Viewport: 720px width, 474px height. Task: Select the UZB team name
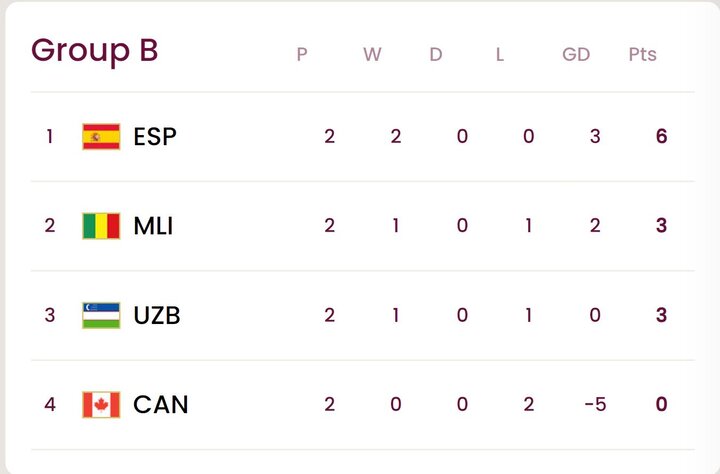click(x=157, y=316)
